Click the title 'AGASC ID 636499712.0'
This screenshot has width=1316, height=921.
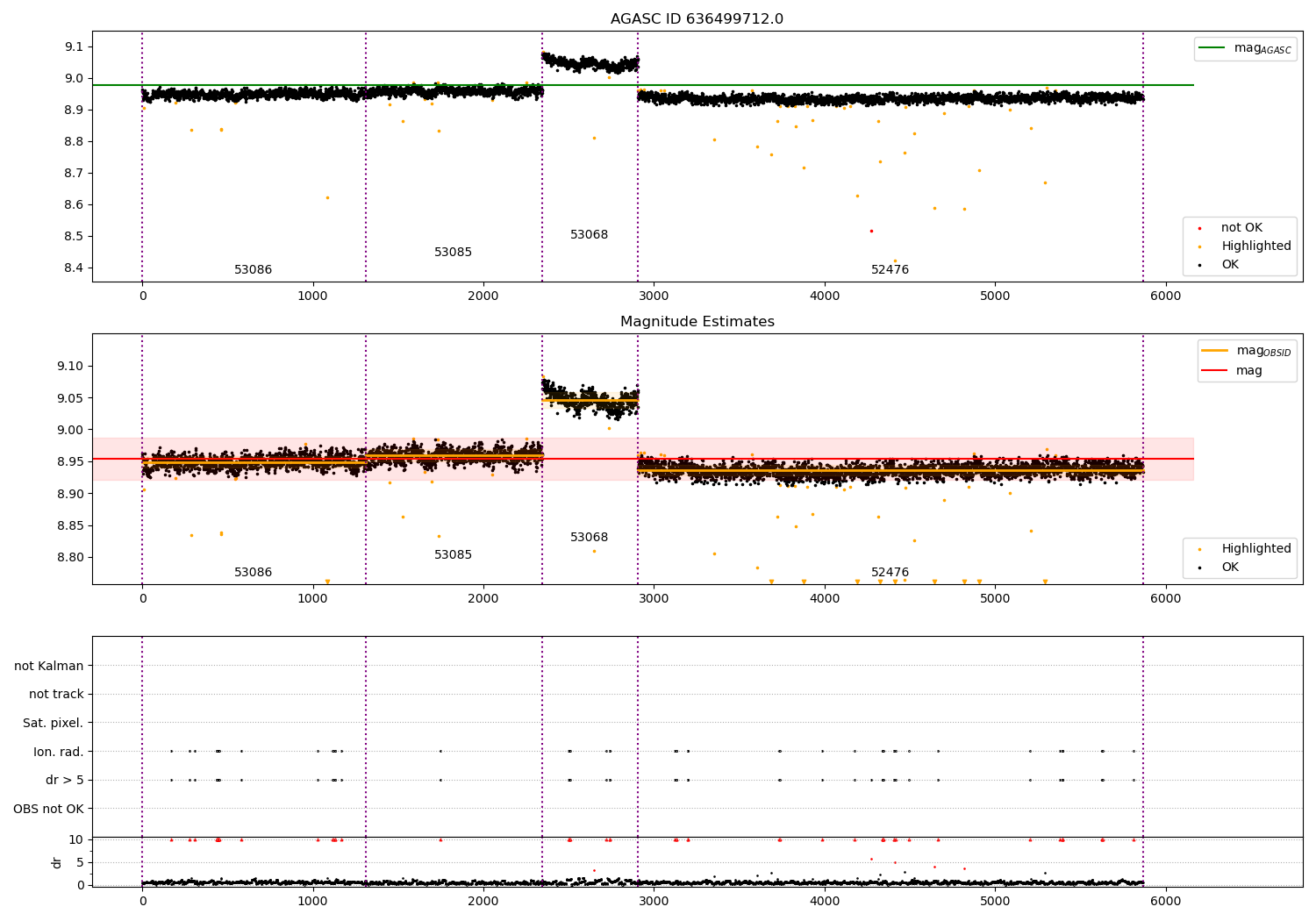697,19
